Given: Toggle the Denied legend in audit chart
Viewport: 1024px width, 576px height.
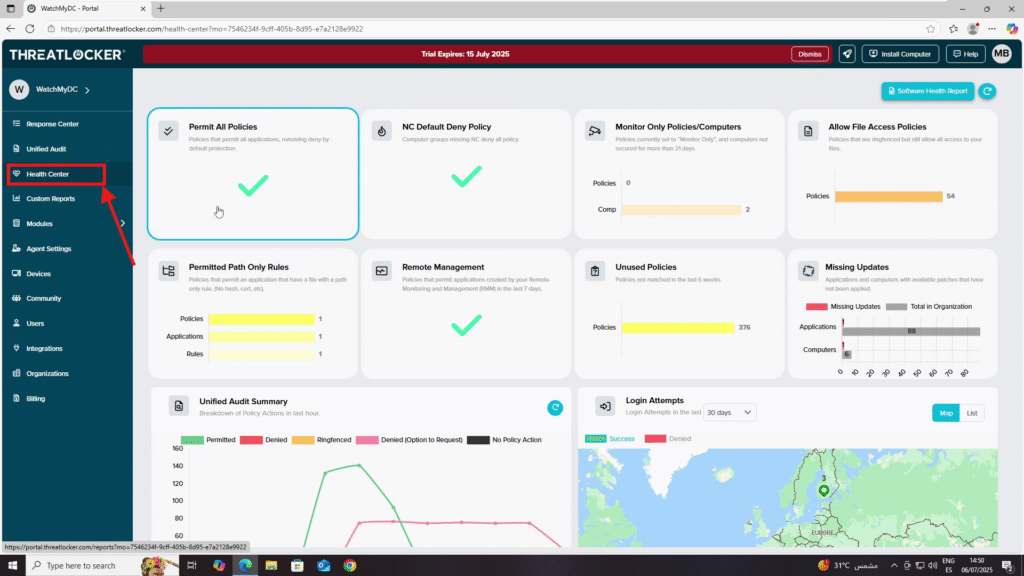Looking at the screenshot, I should point(263,440).
